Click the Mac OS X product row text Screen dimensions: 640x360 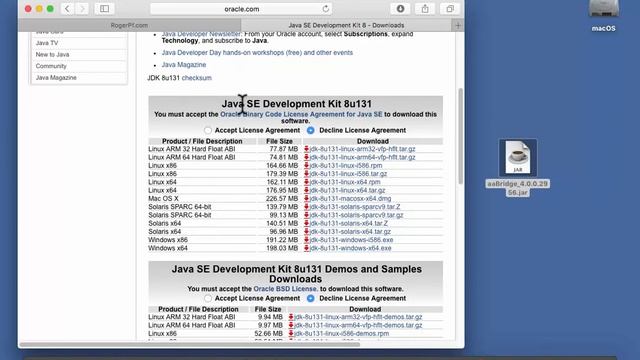tap(163, 199)
